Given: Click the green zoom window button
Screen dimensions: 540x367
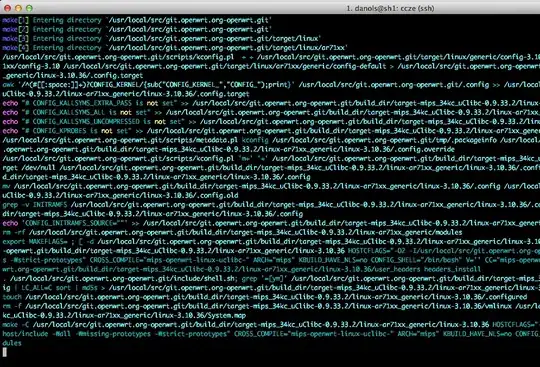Looking at the screenshot, I should [x=30, y=8].
